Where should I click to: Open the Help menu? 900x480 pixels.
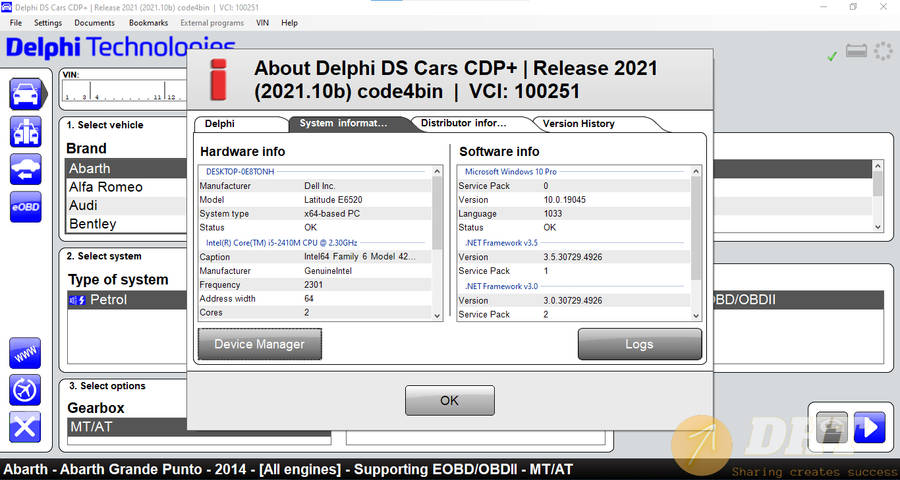tap(289, 23)
